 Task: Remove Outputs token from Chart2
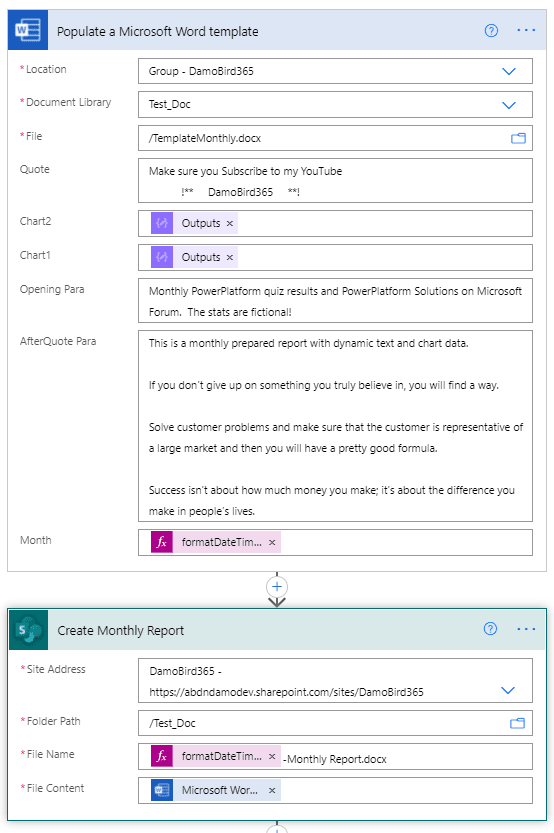(x=229, y=224)
